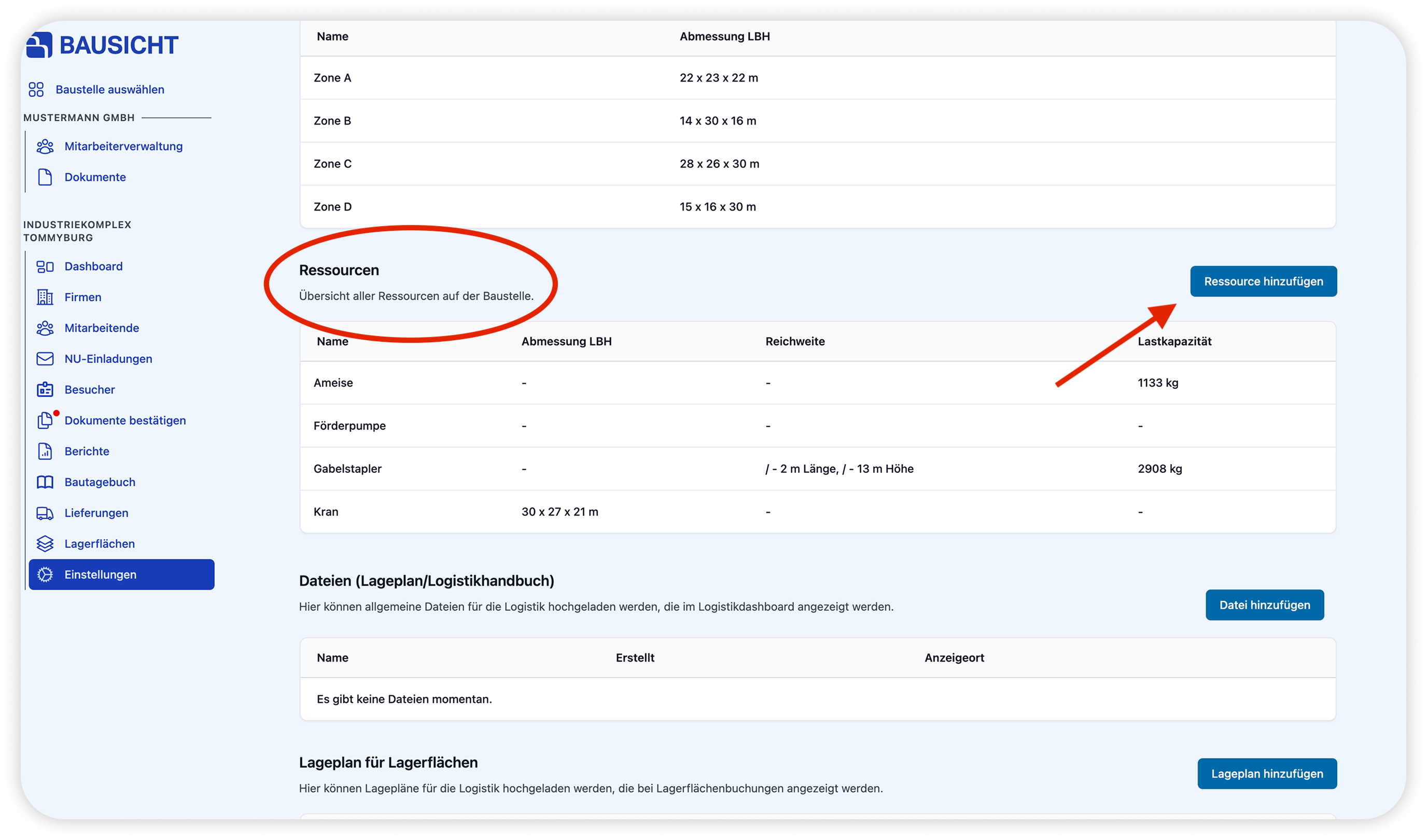1427x840 pixels.
Task: Click the 15 x 16 x 30 m dimension
Action: pyautogui.click(x=718, y=207)
